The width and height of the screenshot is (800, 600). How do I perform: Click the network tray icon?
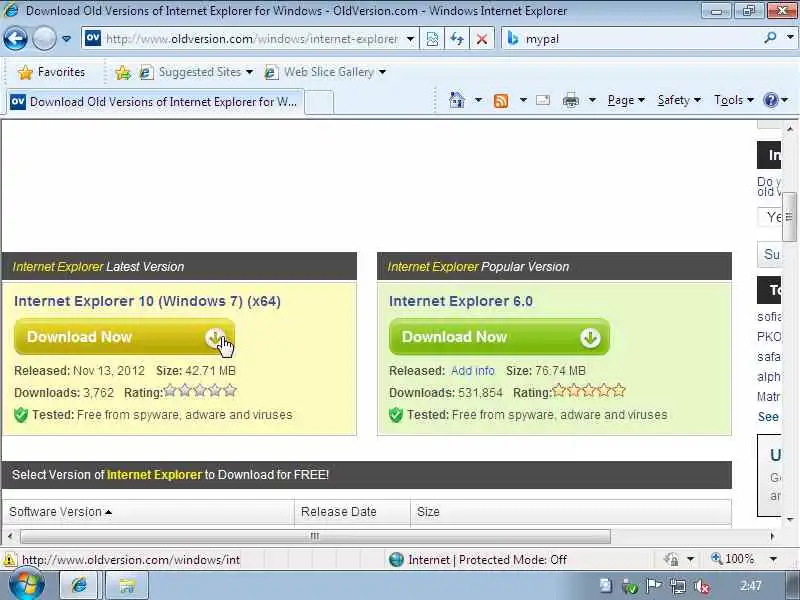click(x=678, y=587)
